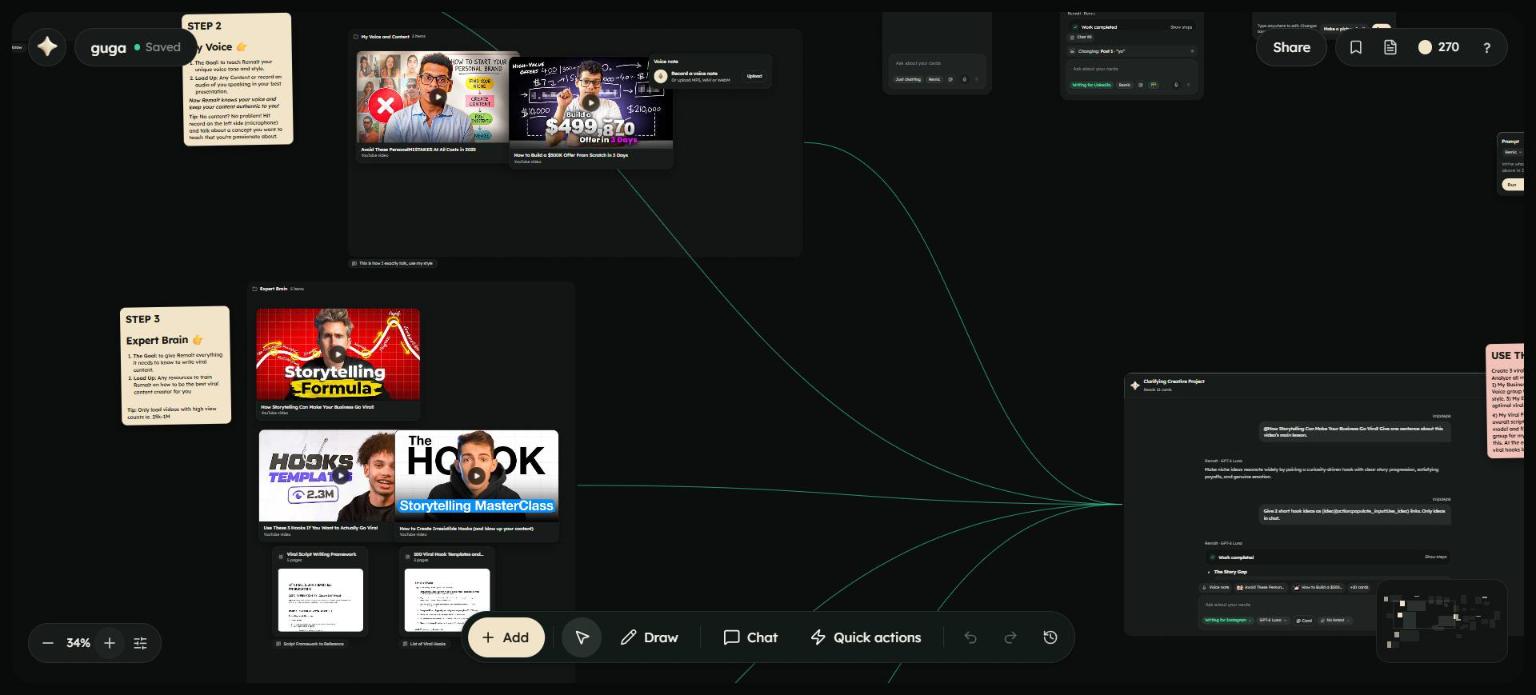The height and width of the screenshot is (695, 1536).
Task: Click the guga project name
Action: click(108, 47)
